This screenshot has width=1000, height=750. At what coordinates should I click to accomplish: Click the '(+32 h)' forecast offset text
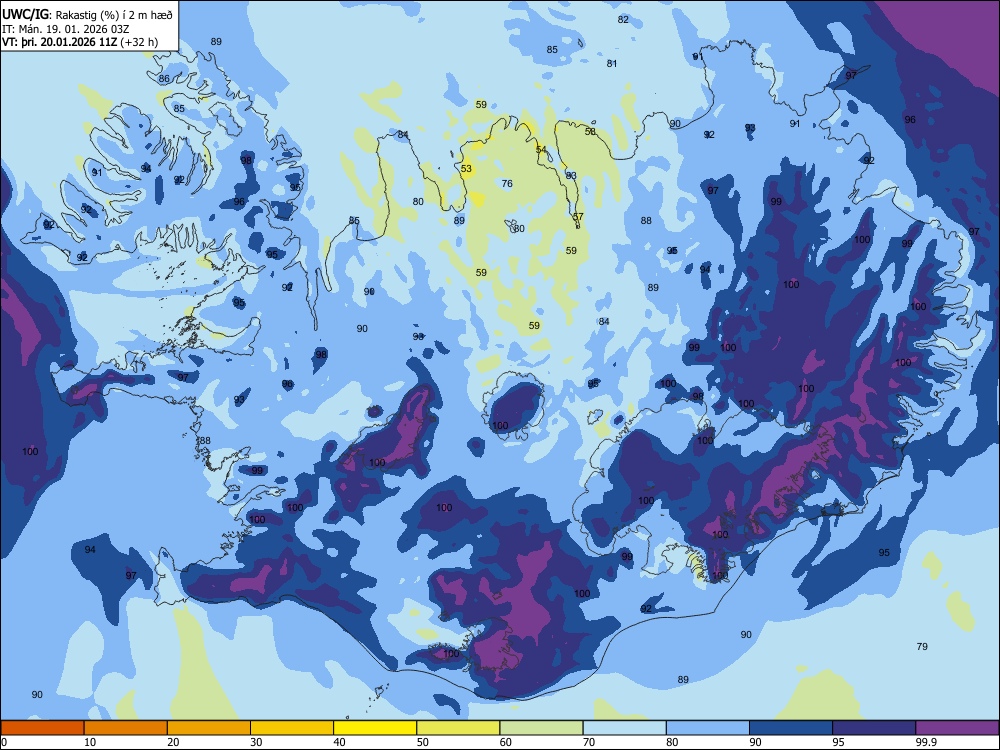pyautogui.click(x=139, y=42)
